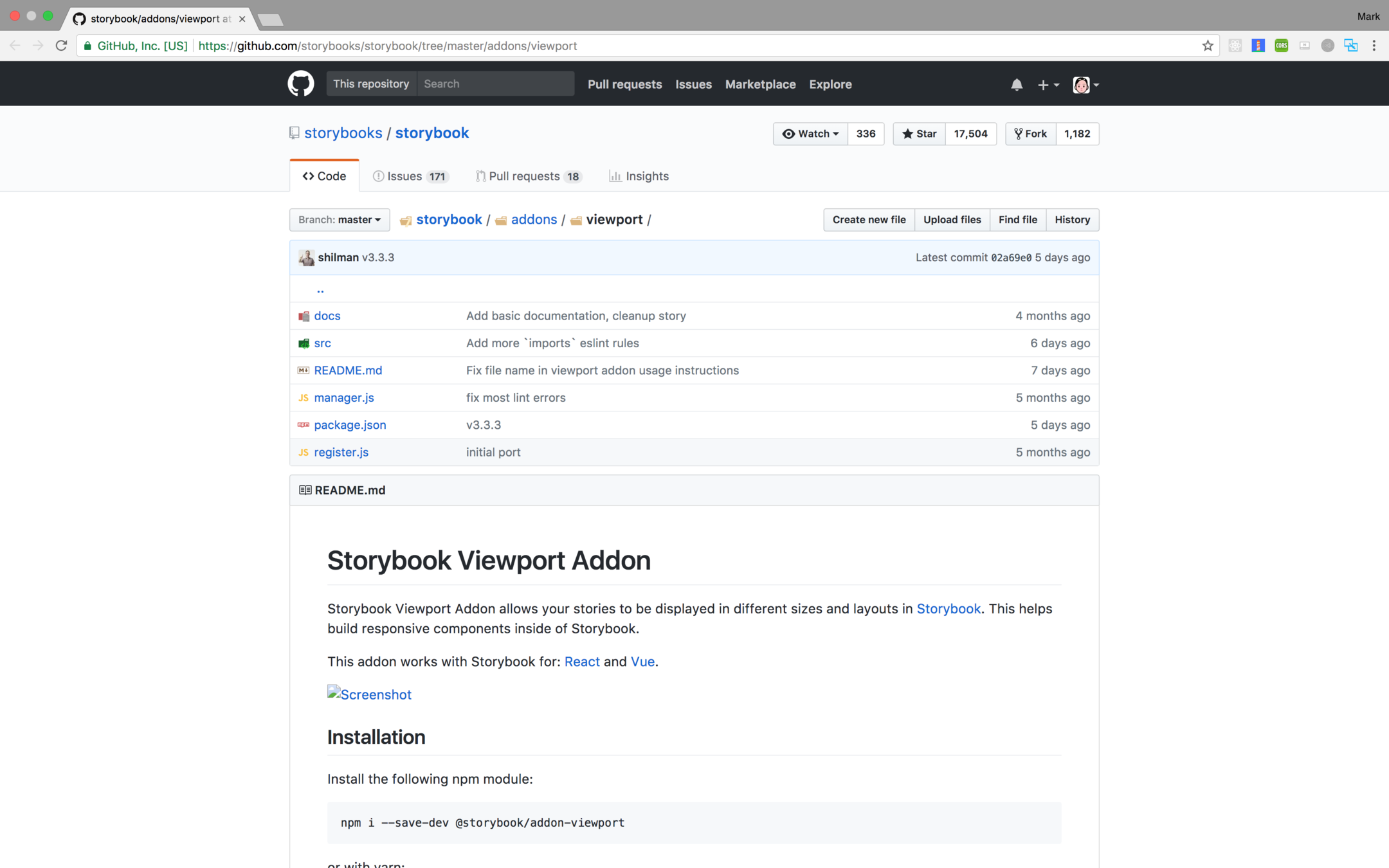The height and width of the screenshot is (868, 1389).
Task: Open the docs folder icon
Action: [304, 316]
